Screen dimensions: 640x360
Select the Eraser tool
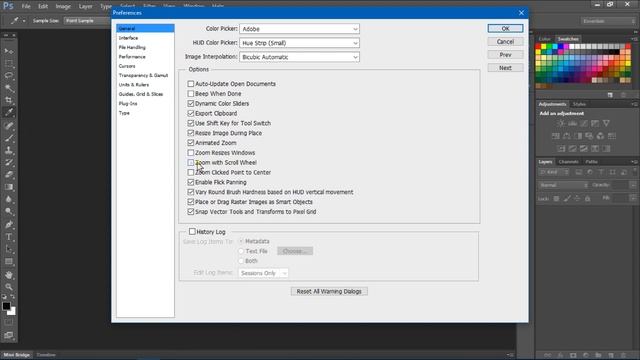9,175
